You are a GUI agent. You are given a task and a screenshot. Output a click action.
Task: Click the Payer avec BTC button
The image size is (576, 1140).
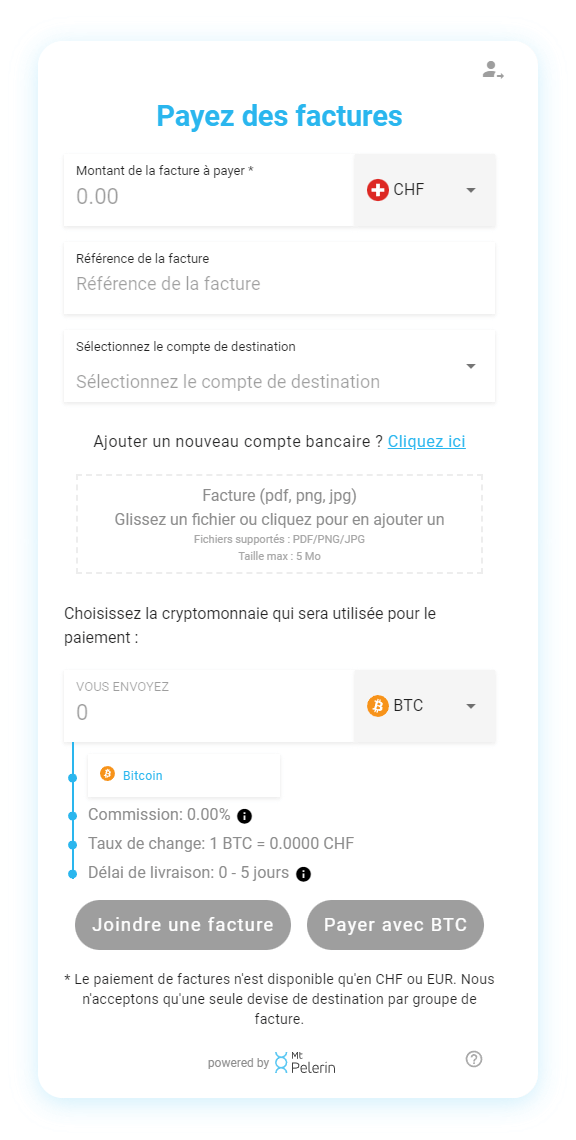coord(395,924)
